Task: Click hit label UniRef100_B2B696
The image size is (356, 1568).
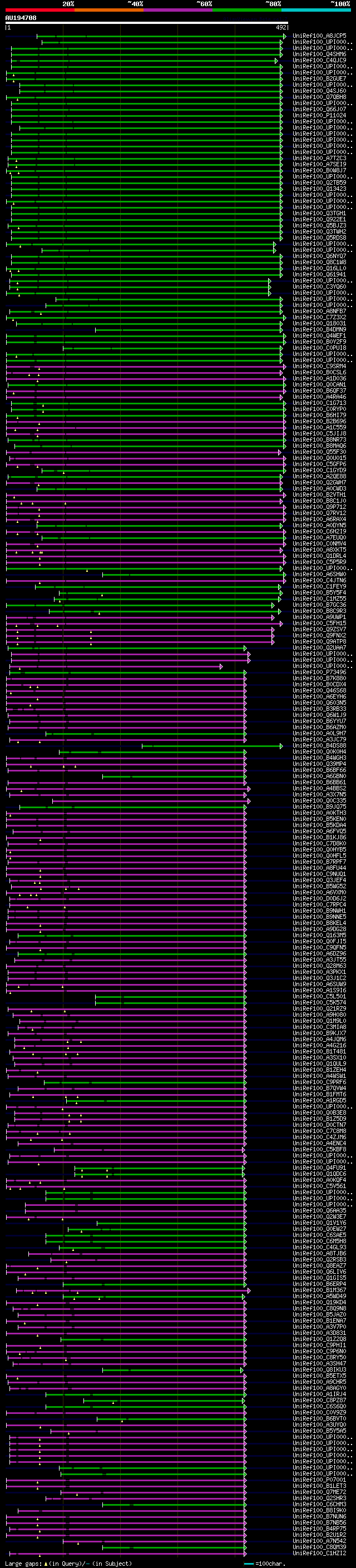Action: point(319,421)
